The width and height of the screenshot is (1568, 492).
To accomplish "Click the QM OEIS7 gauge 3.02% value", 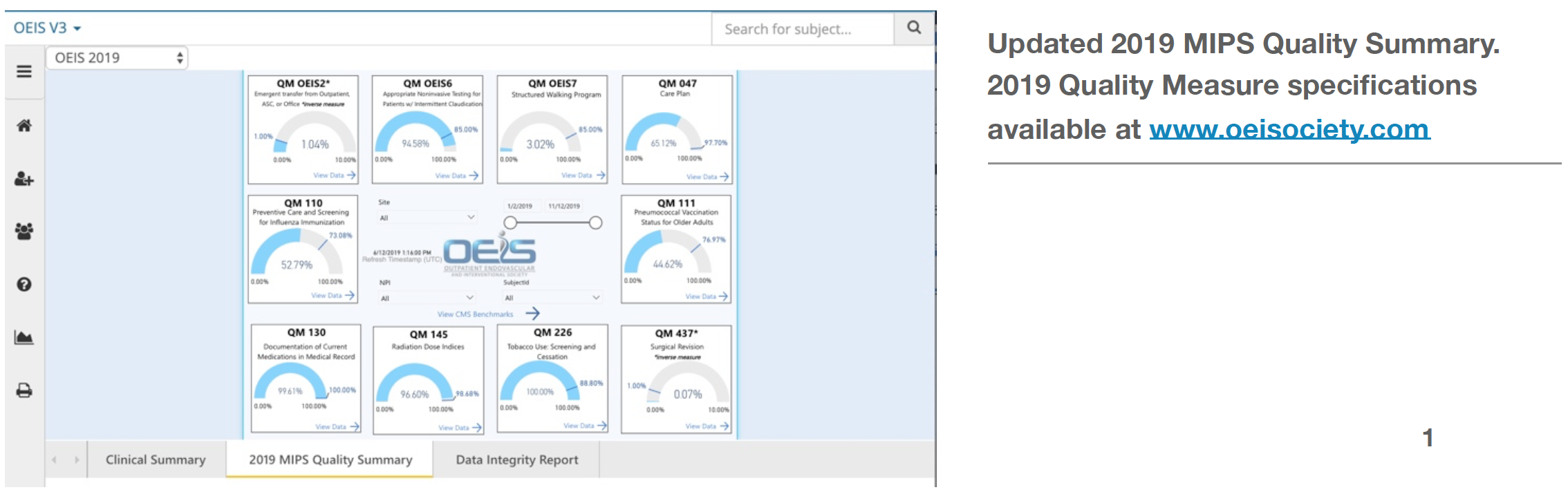I will click(x=540, y=144).
